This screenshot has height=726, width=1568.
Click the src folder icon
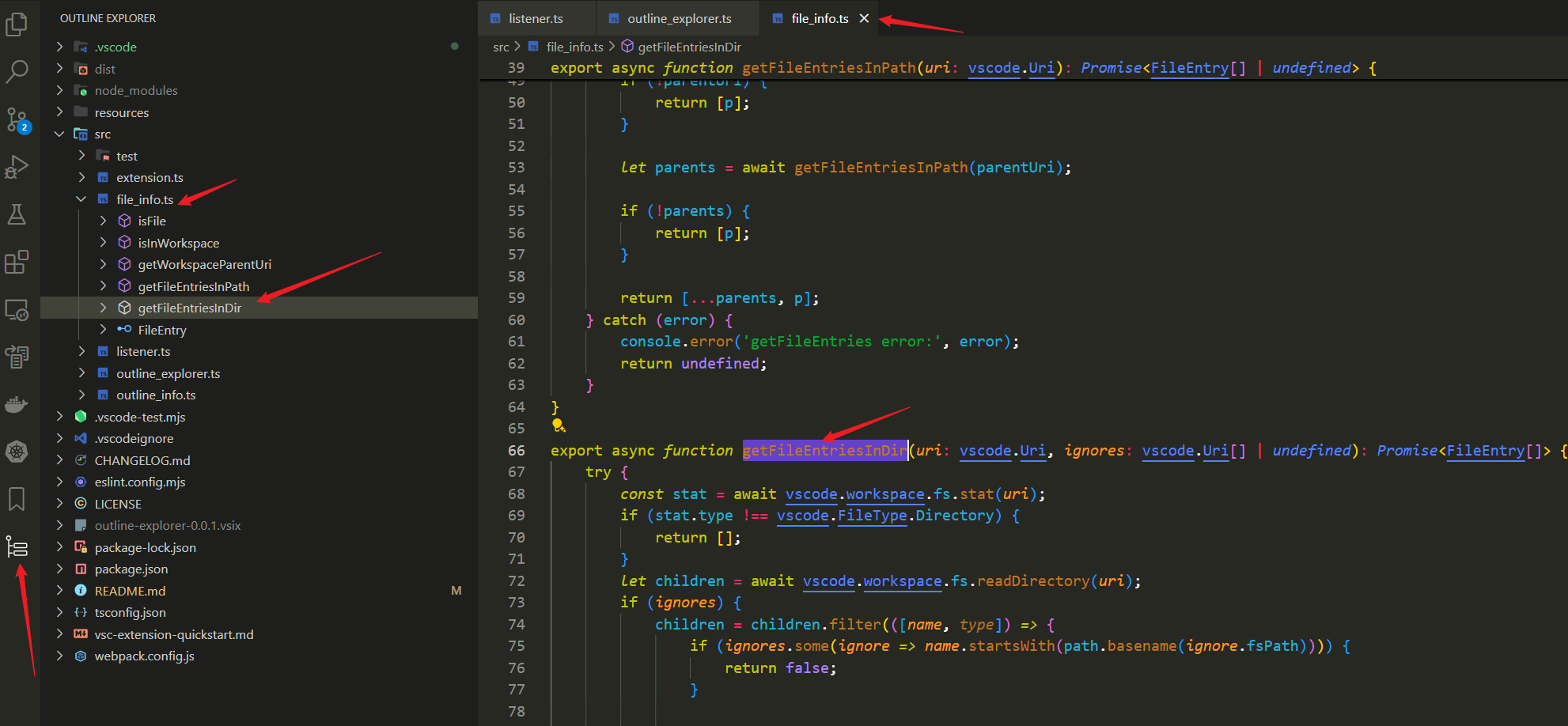[81, 134]
